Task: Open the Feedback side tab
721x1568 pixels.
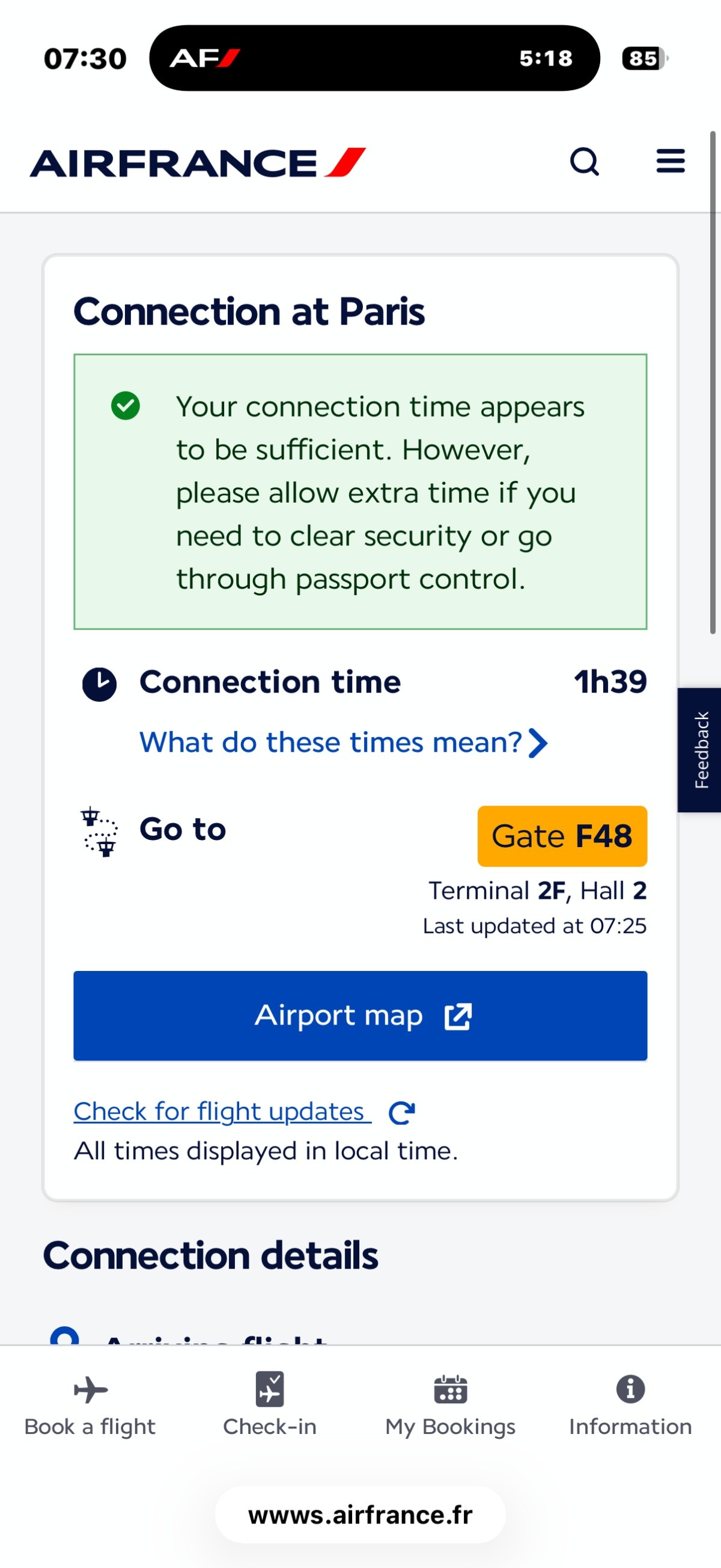Action: click(x=700, y=750)
